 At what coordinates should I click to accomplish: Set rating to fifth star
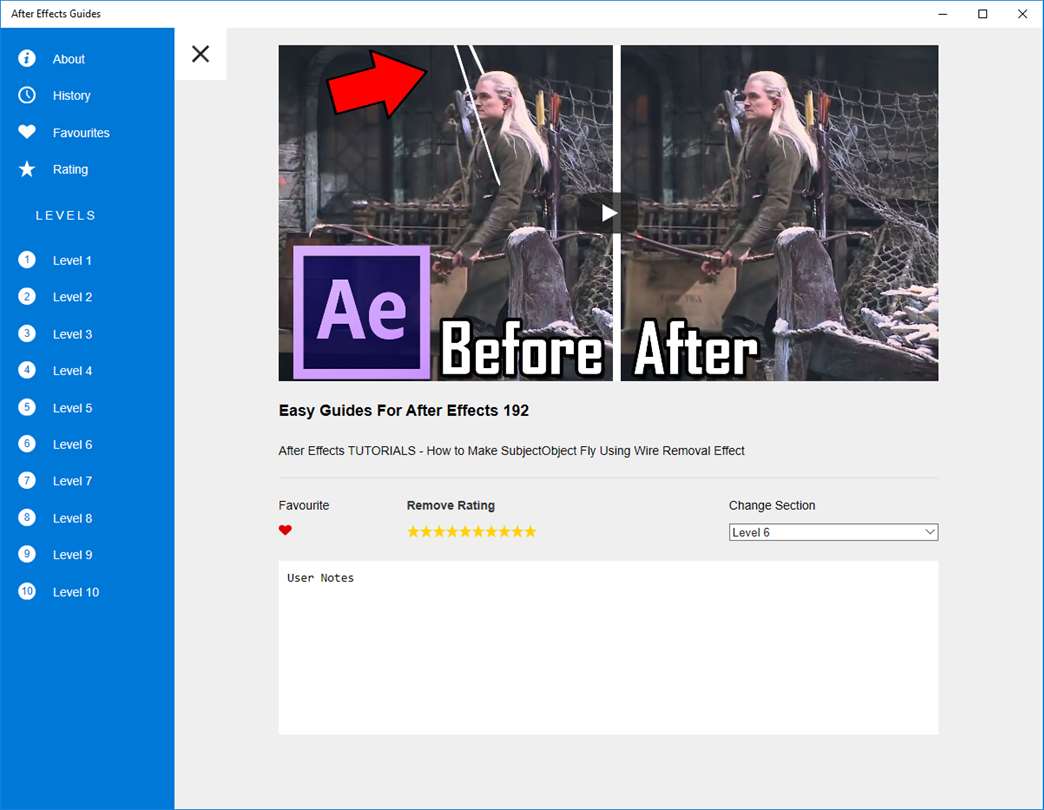(x=465, y=531)
